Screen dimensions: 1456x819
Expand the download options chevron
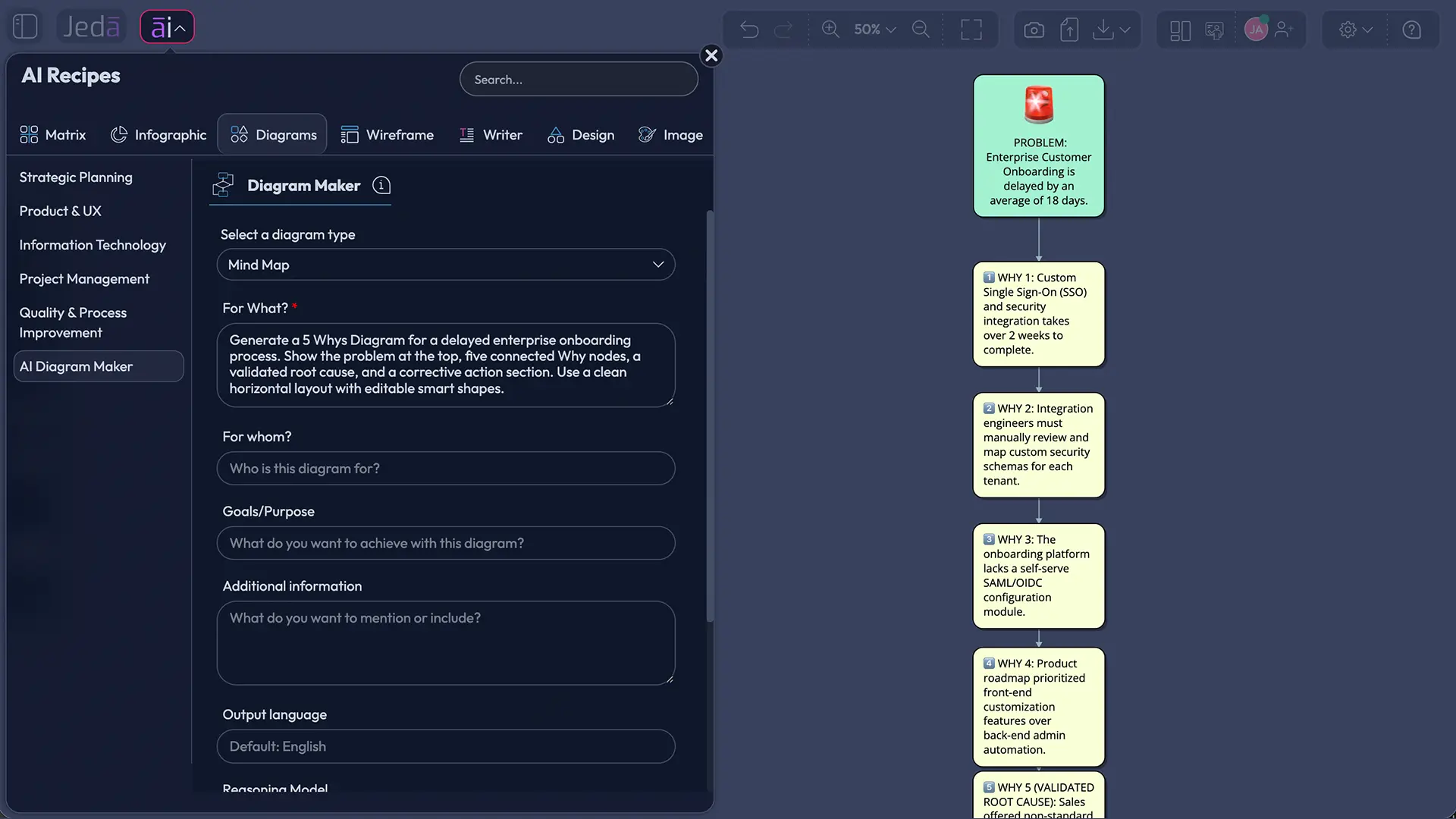pyautogui.click(x=1125, y=30)
